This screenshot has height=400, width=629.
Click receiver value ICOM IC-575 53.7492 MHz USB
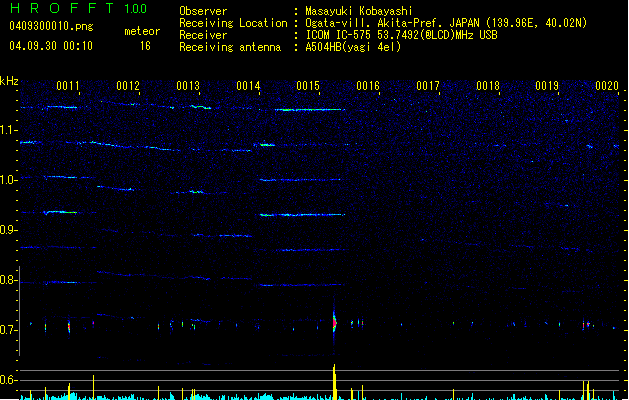401,35
